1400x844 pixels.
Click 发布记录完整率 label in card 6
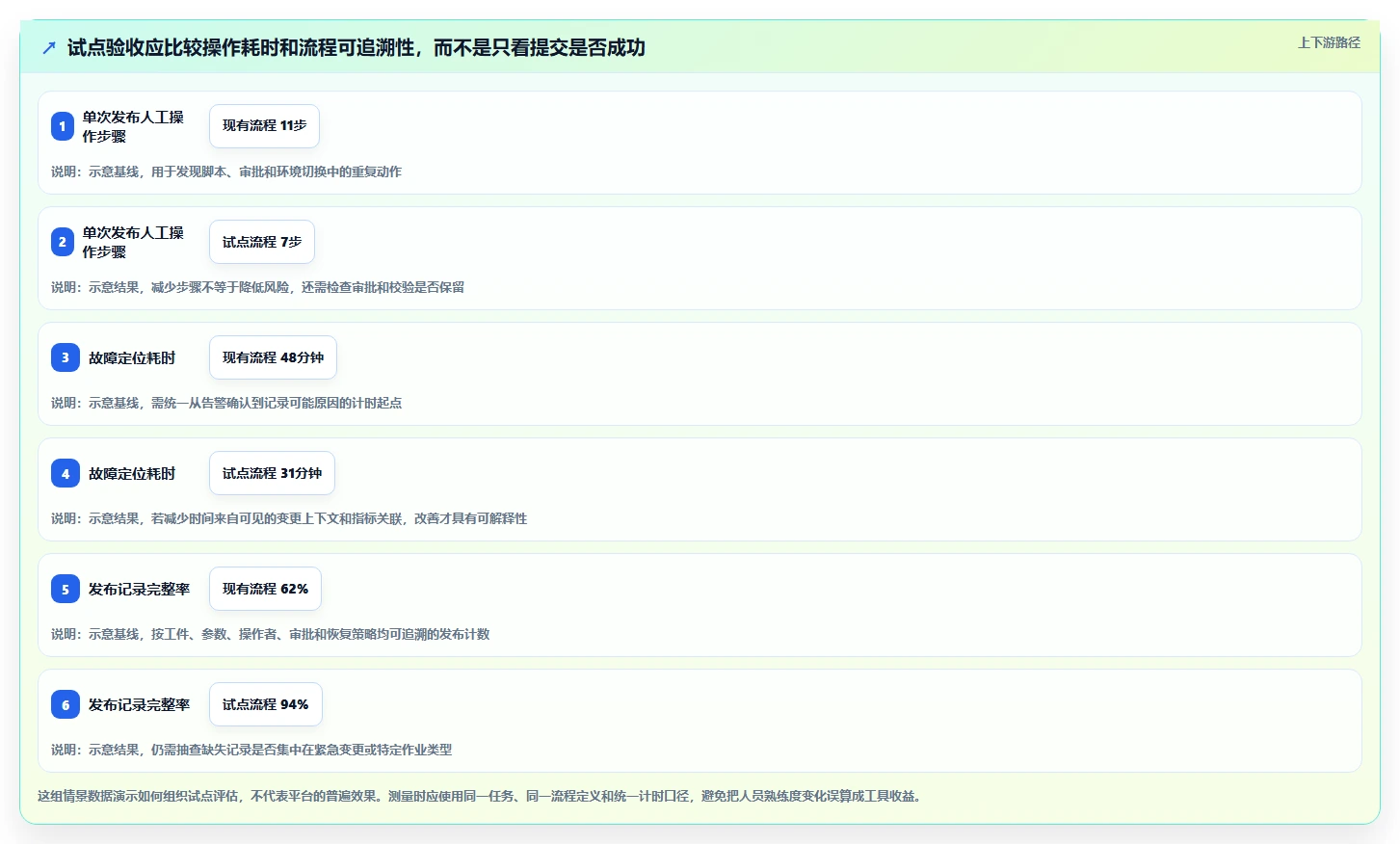pos(140,704)
